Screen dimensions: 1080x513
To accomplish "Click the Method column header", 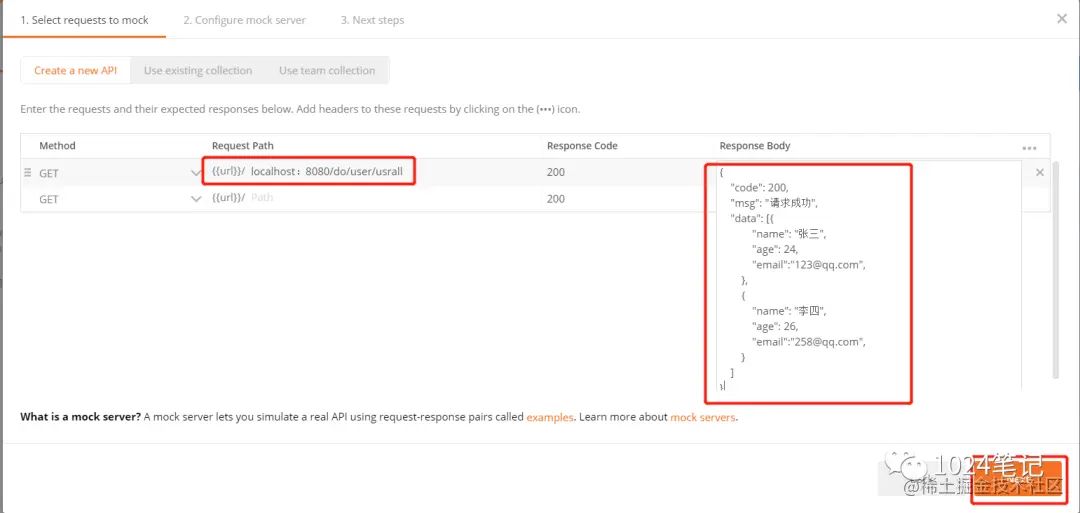I will 57,146.
